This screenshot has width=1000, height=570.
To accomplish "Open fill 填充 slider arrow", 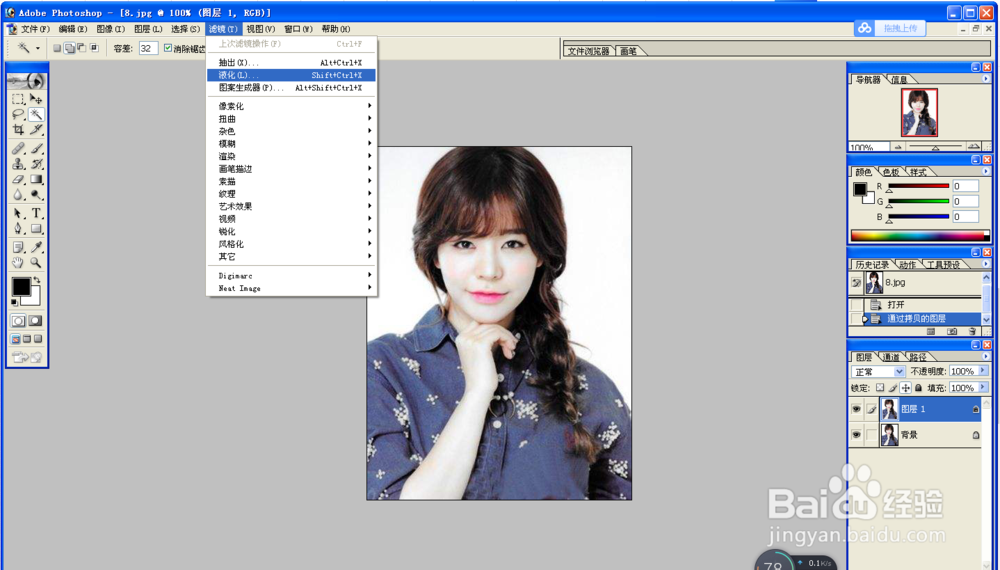I will pyautogui.click(x=983, y=388).
